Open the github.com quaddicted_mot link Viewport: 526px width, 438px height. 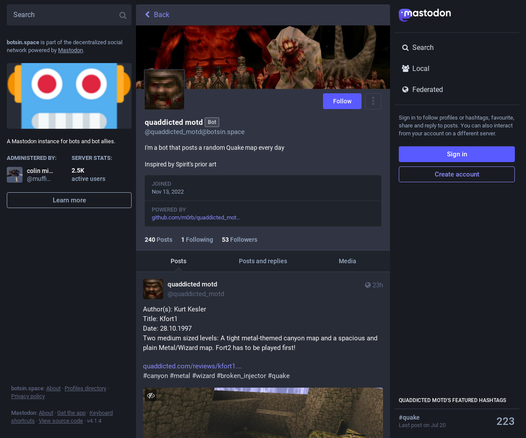(x=196, y=218)
